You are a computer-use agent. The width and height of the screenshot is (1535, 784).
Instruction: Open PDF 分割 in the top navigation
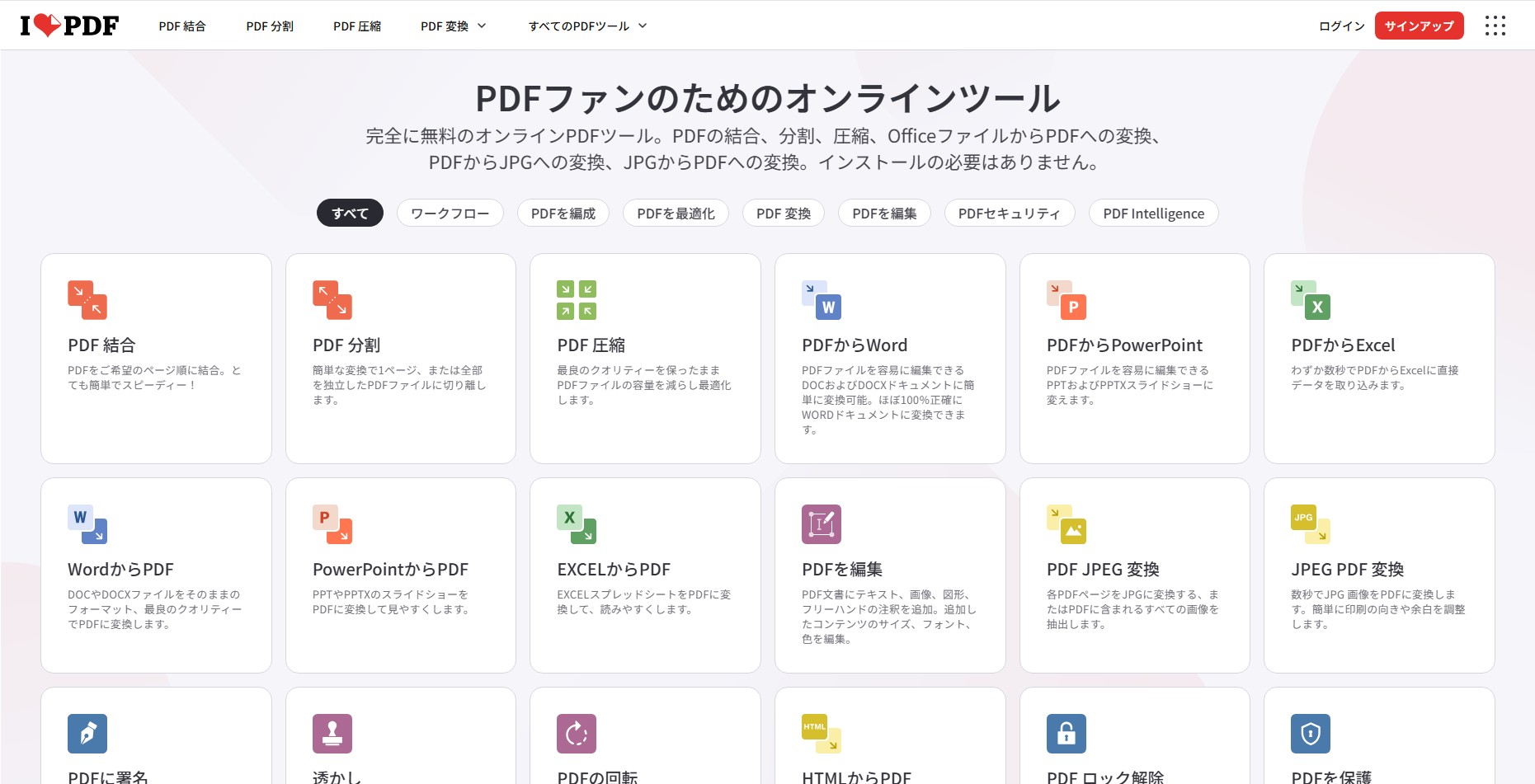(270, 26)
